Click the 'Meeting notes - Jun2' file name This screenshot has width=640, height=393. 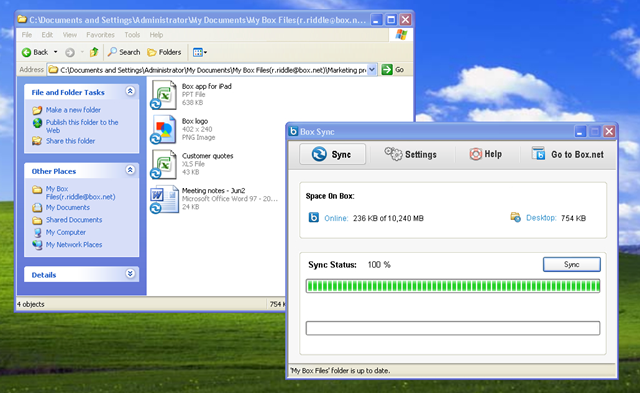coord(213,190)
